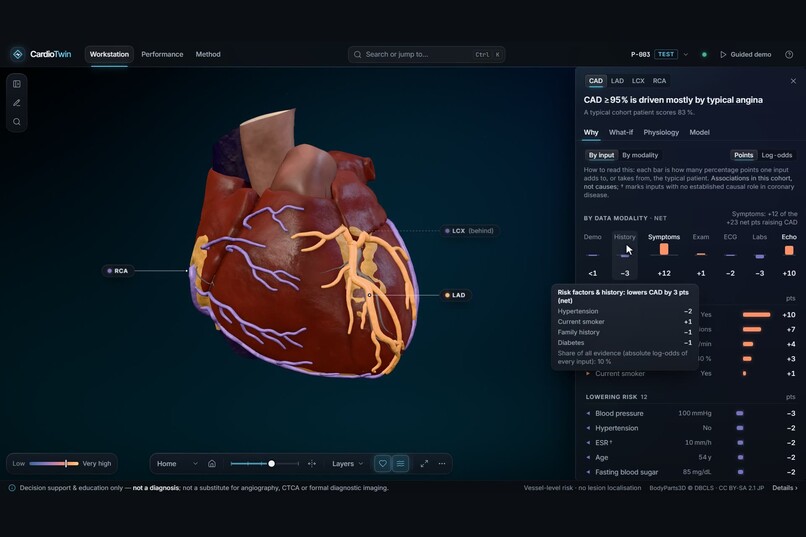
Task: Focus the Search or jump to field
Action: click(427, 54)
